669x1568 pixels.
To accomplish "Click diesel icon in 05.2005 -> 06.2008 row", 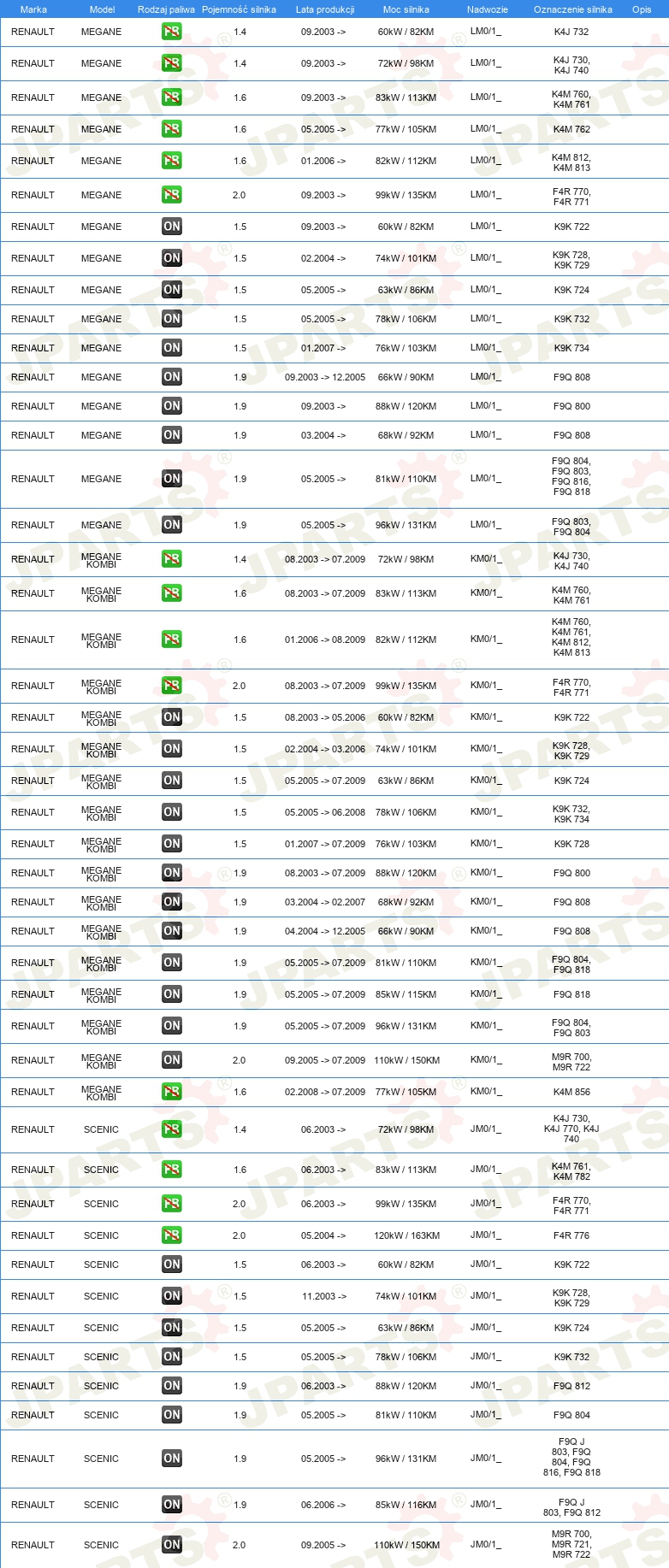I will pyautogui.click(x=172, y=812).
